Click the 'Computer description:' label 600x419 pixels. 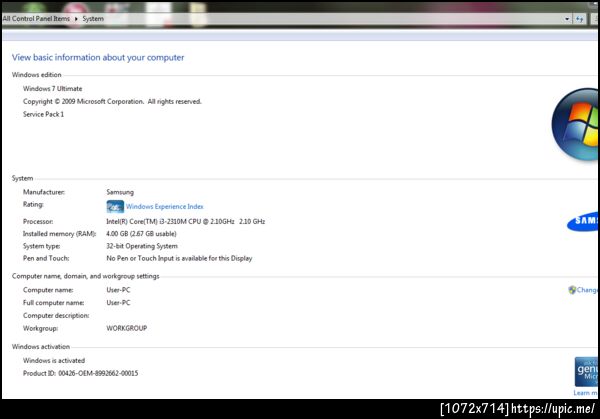pyautogui.click(x=56, y=315)
